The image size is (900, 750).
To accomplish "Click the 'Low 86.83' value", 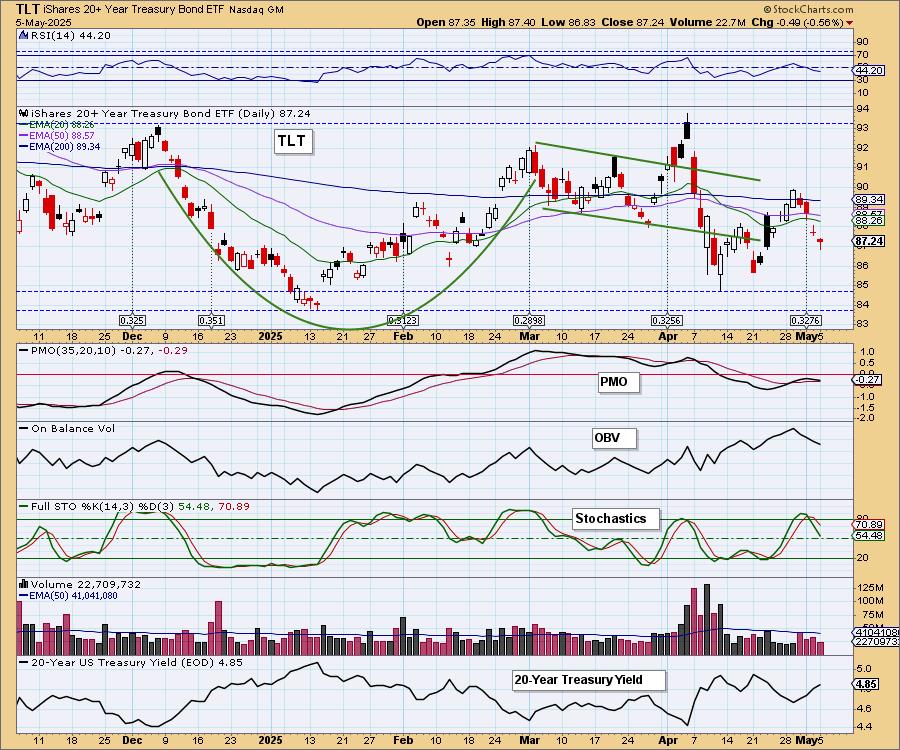I will click(568, 22).
